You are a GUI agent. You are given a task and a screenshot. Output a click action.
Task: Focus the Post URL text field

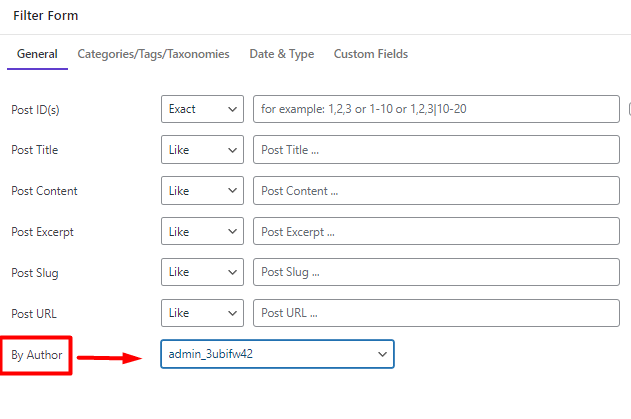click(x=436, y=313)
